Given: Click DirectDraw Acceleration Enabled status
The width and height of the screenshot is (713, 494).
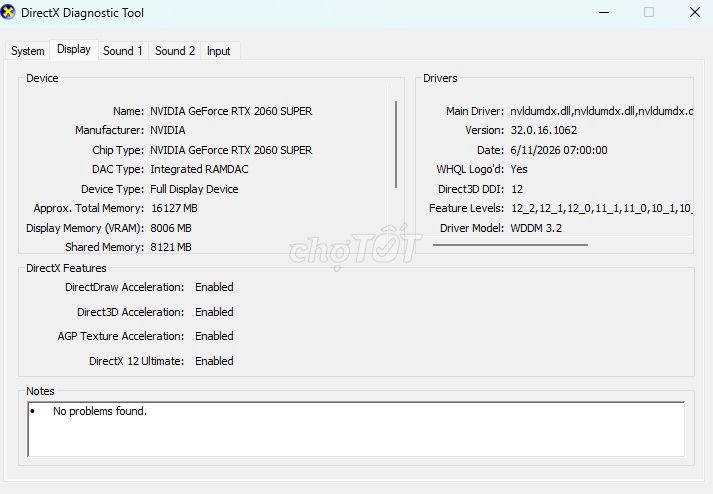Looking at the screenshot, I should [214, 287].
